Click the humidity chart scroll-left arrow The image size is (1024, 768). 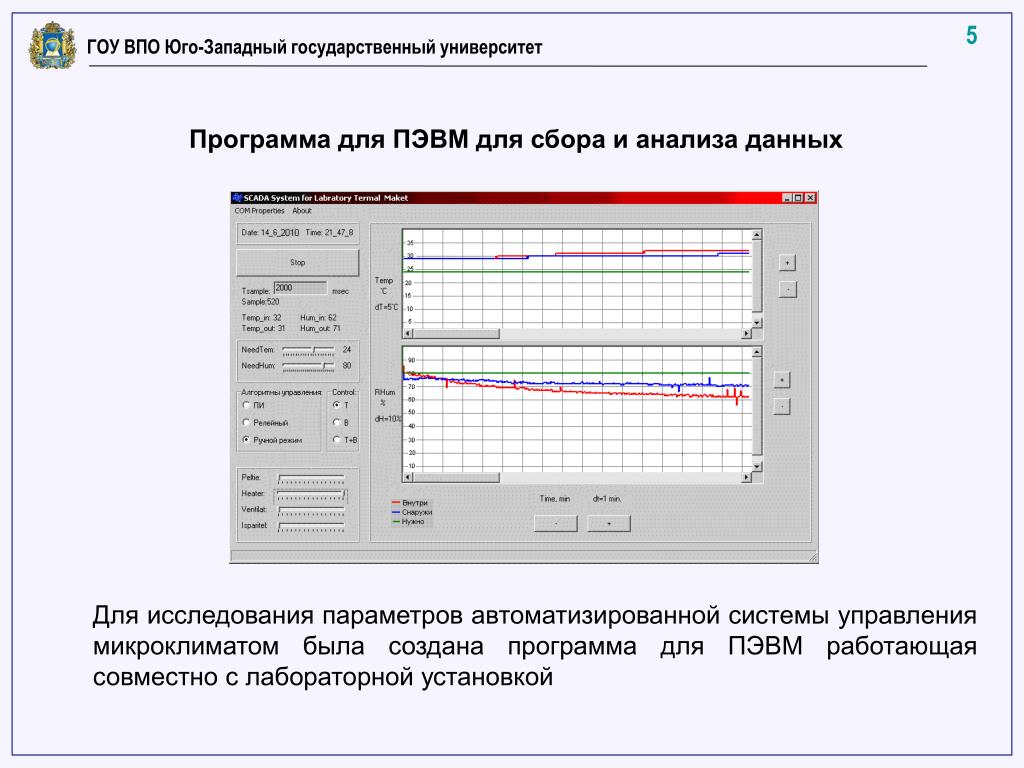point(408,477)
